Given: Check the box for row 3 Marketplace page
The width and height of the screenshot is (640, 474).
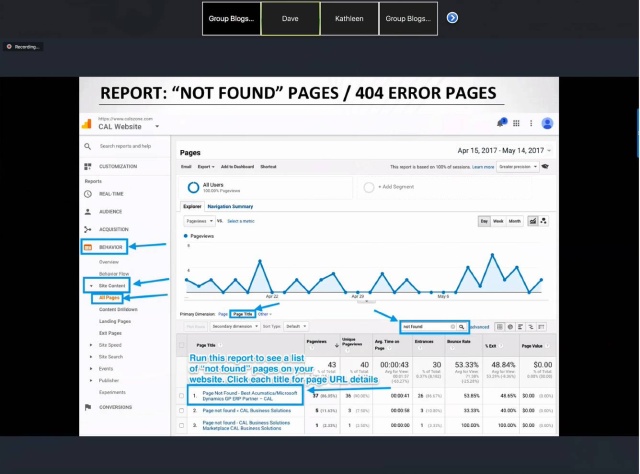Looking at the screenshot, I should coord(182,425).
